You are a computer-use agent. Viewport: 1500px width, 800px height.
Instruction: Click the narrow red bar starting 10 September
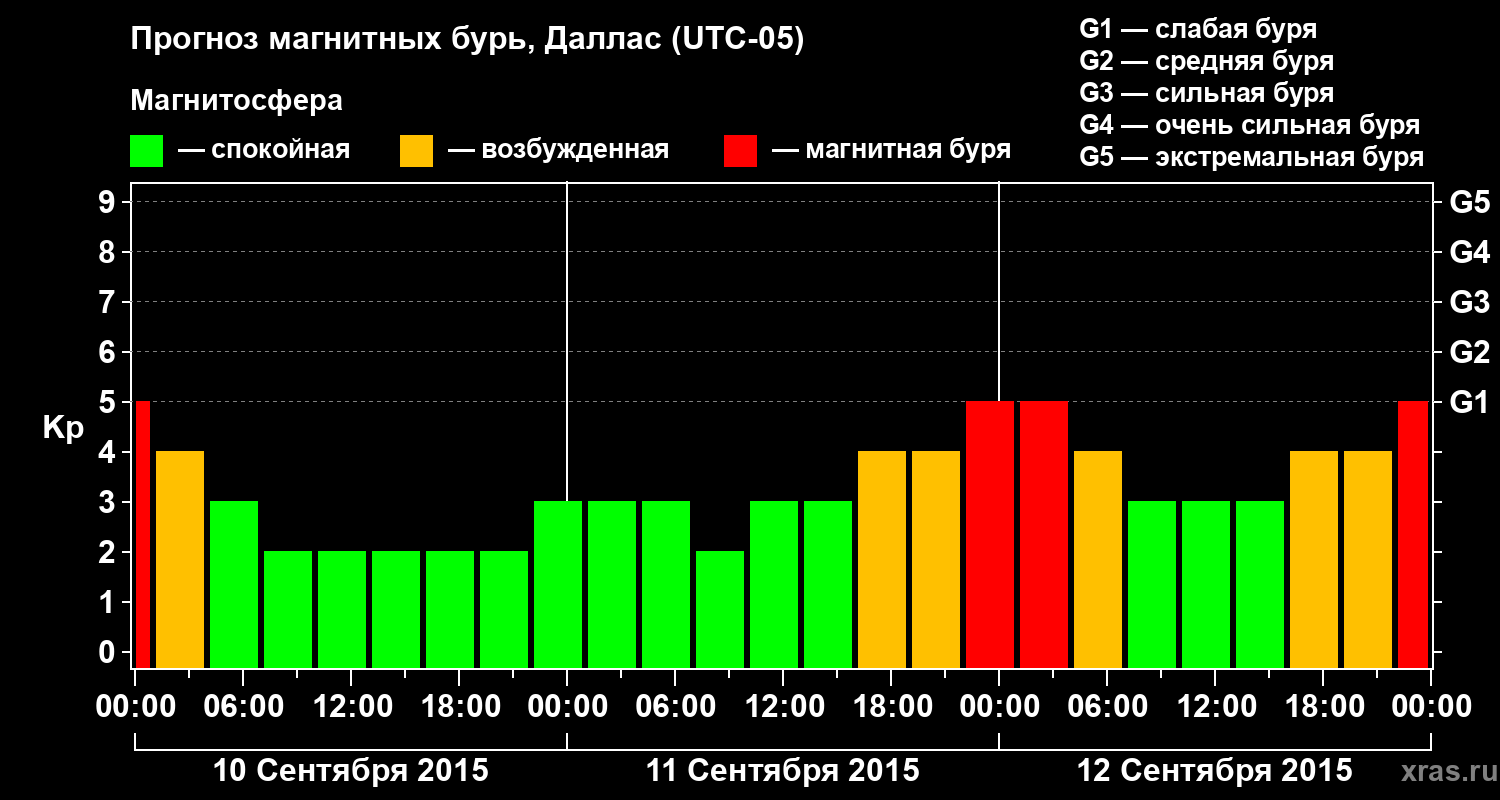point(142,534)
